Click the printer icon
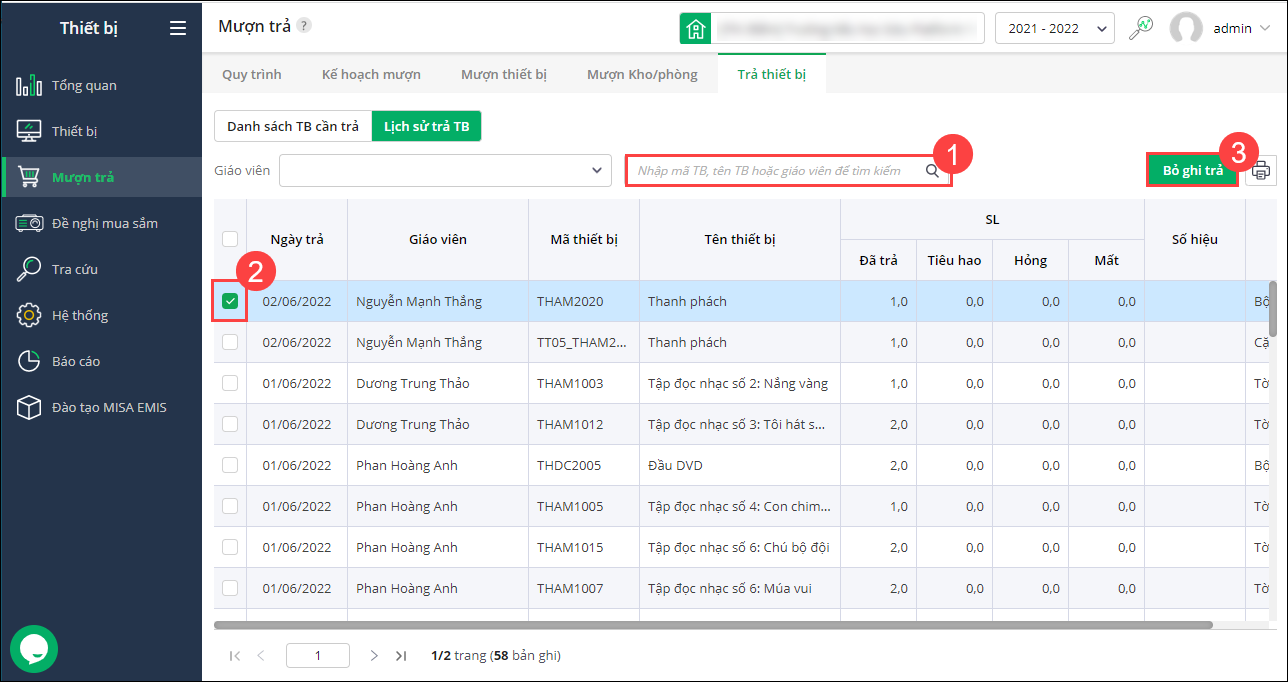Viewport: 1288px width, 682px height. [1260, 170]
